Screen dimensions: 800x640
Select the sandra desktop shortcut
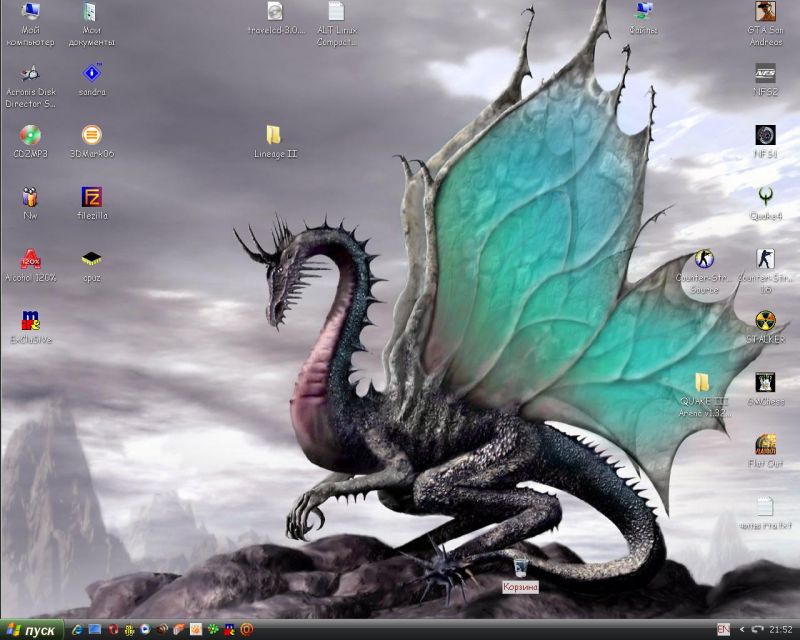92,80
